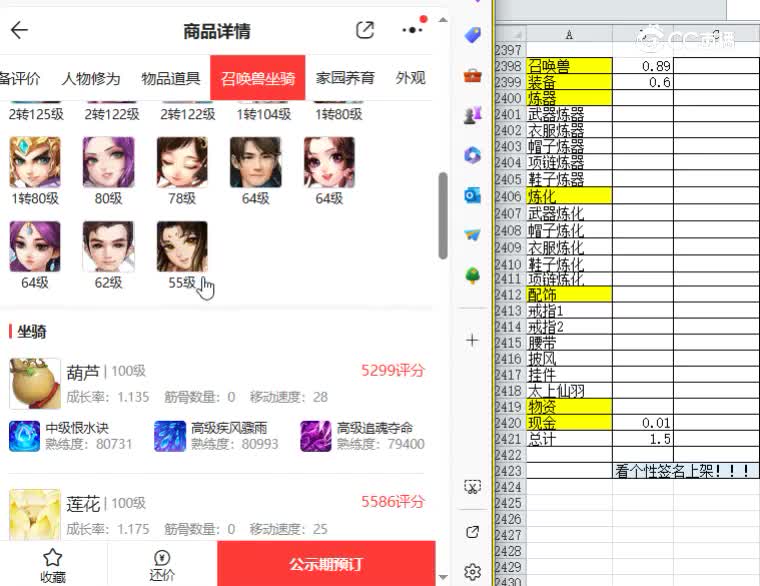
Task: Click the blue price tag sidebar icon
Action: (x=473, y=34)
